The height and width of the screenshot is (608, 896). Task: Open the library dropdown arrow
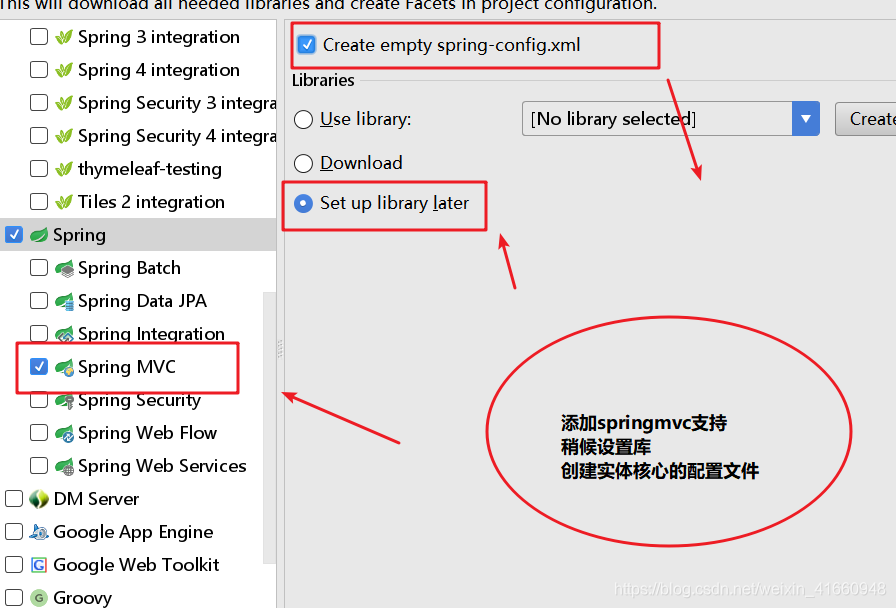pyautogui.click(x=806, y=119)
